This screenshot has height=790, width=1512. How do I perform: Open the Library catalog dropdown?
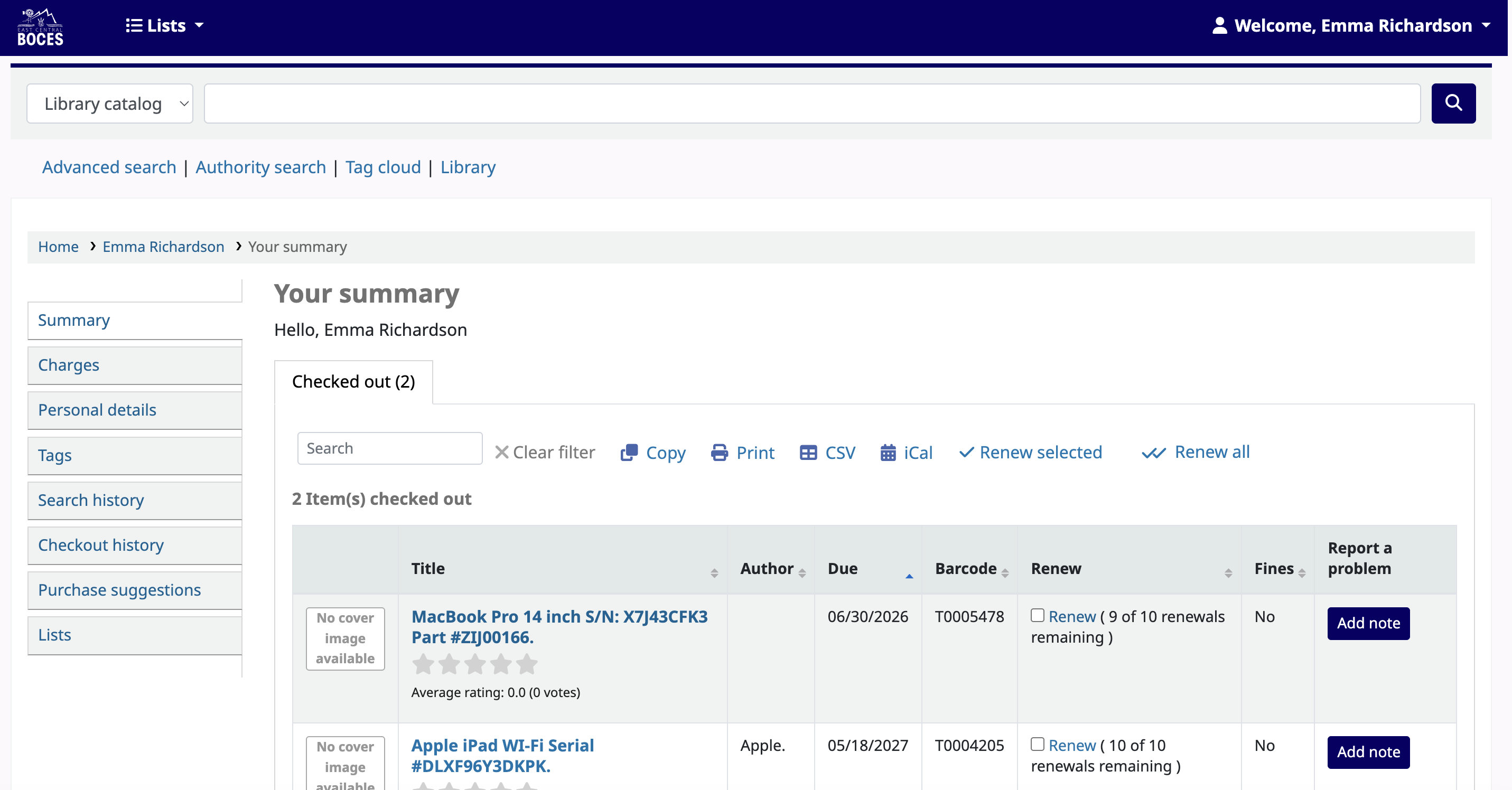coord(110,103)
